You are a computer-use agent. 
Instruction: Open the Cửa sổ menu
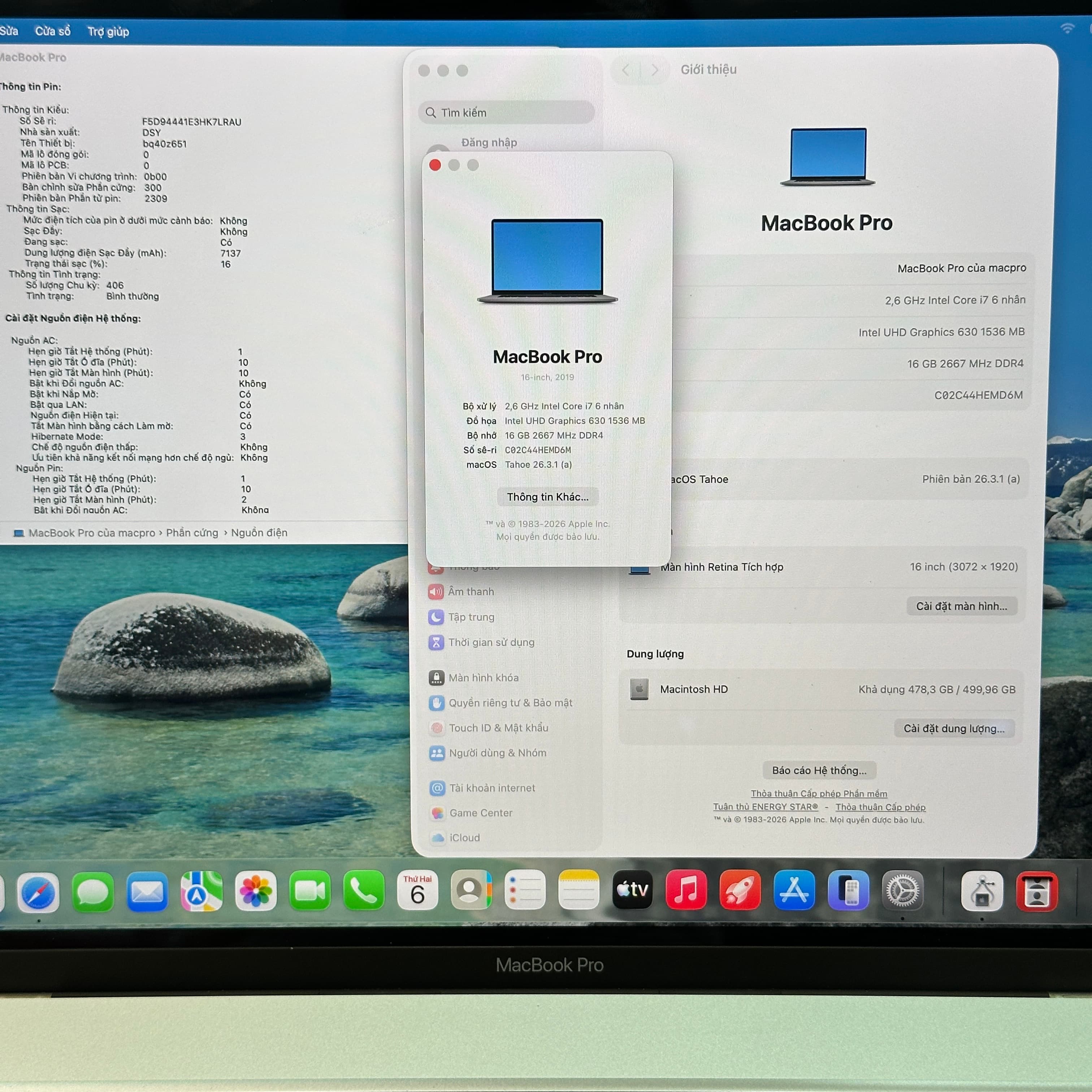click(53, 31)
